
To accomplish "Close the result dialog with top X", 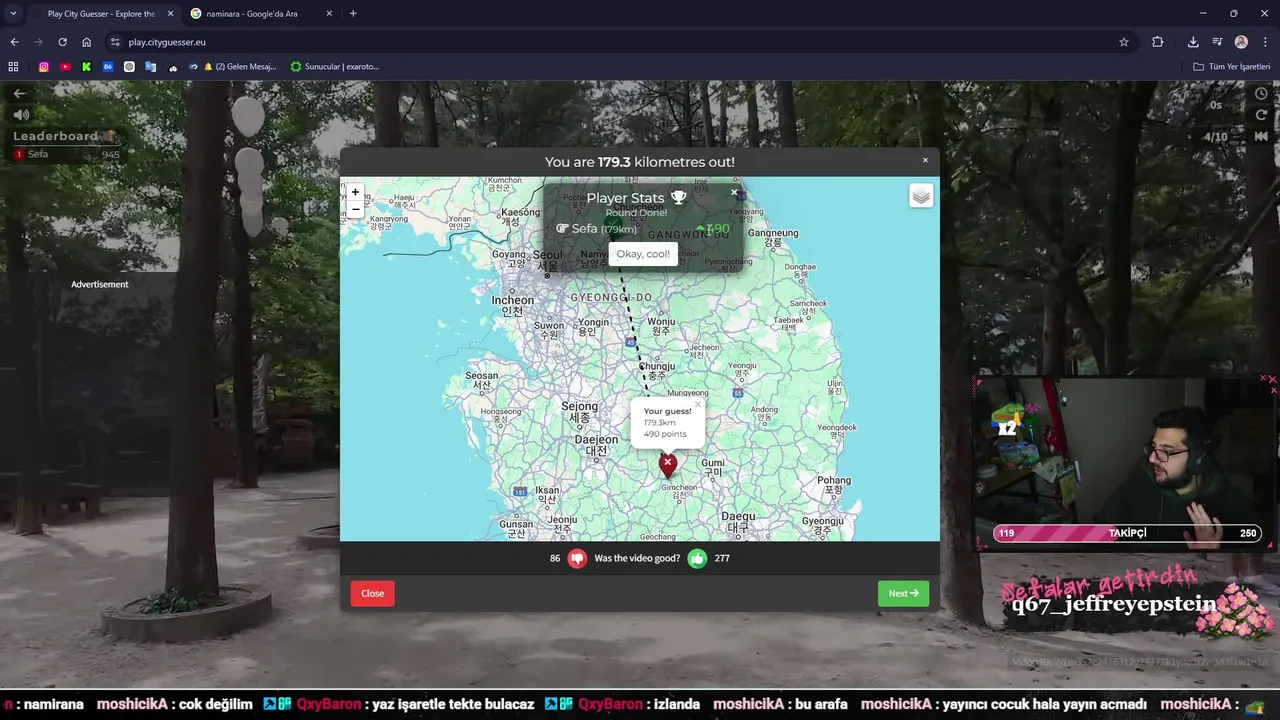I will pyautogui.click(x=925, y=160).
